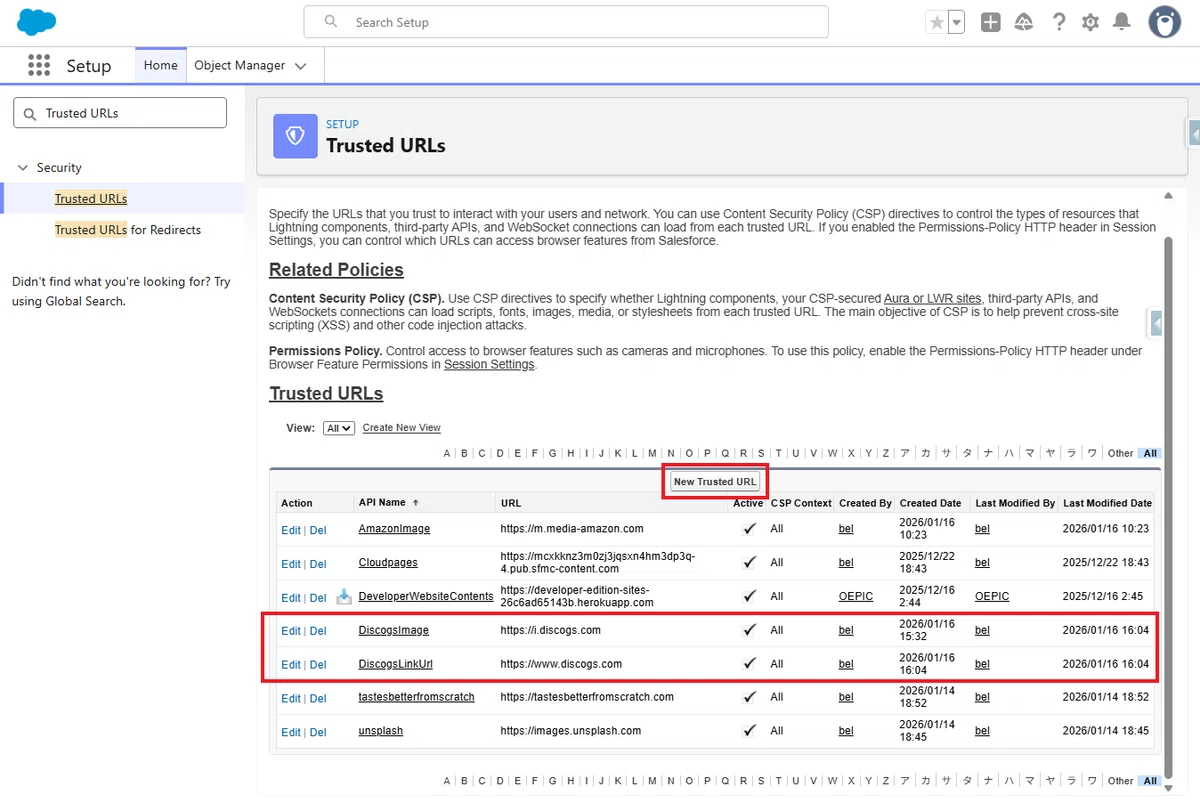Click the Active checkmark for tastesbetterfromscratch

tap(749, 697)
